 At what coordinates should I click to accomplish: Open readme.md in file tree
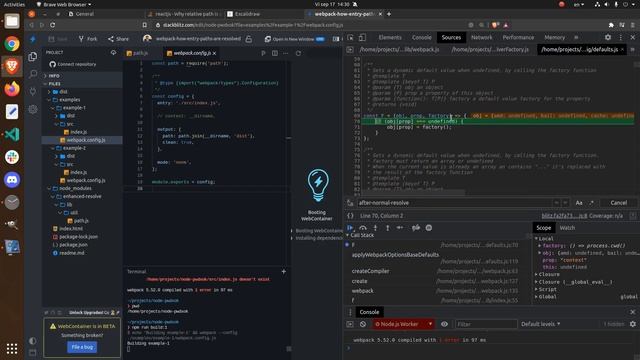tap(71, 253)
